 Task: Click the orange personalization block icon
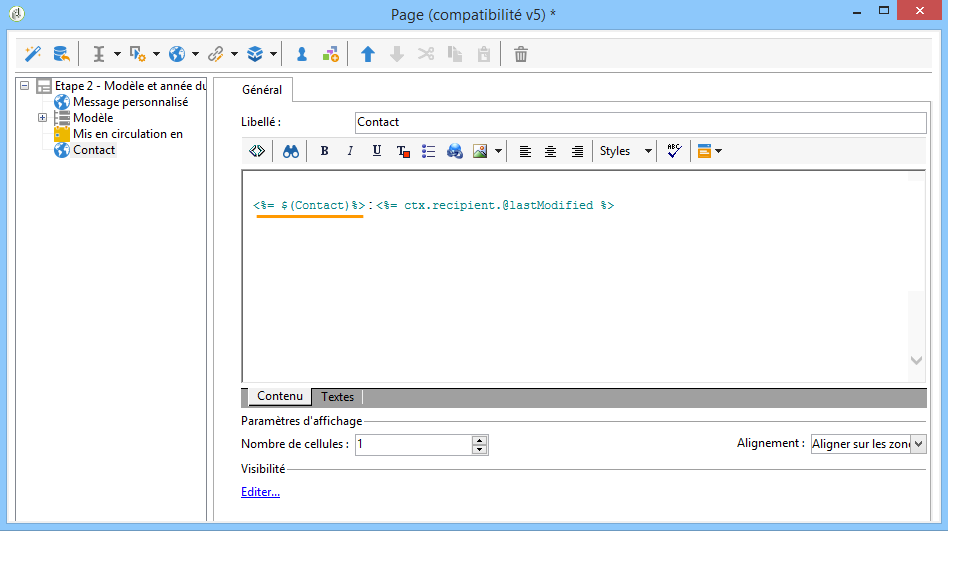704,151
